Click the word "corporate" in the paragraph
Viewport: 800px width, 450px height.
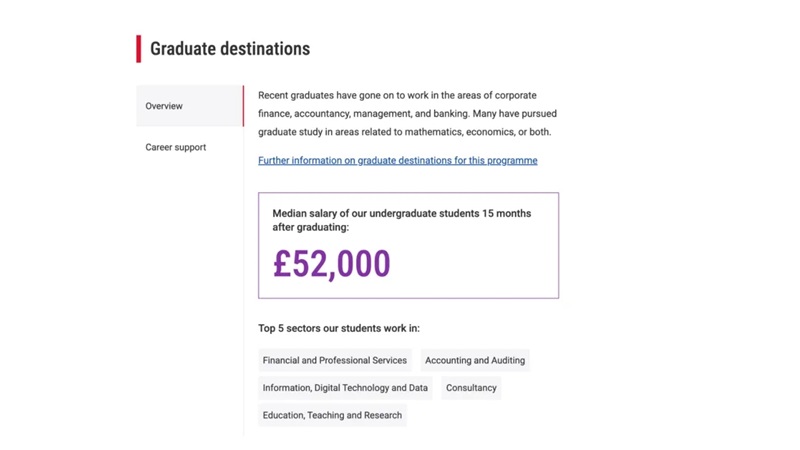516,96
